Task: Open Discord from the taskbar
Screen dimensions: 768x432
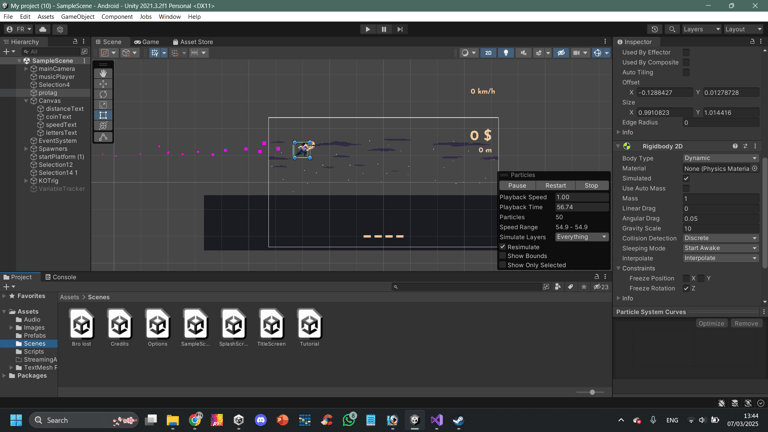Action: pyautogui.click(x=261, y=420)
